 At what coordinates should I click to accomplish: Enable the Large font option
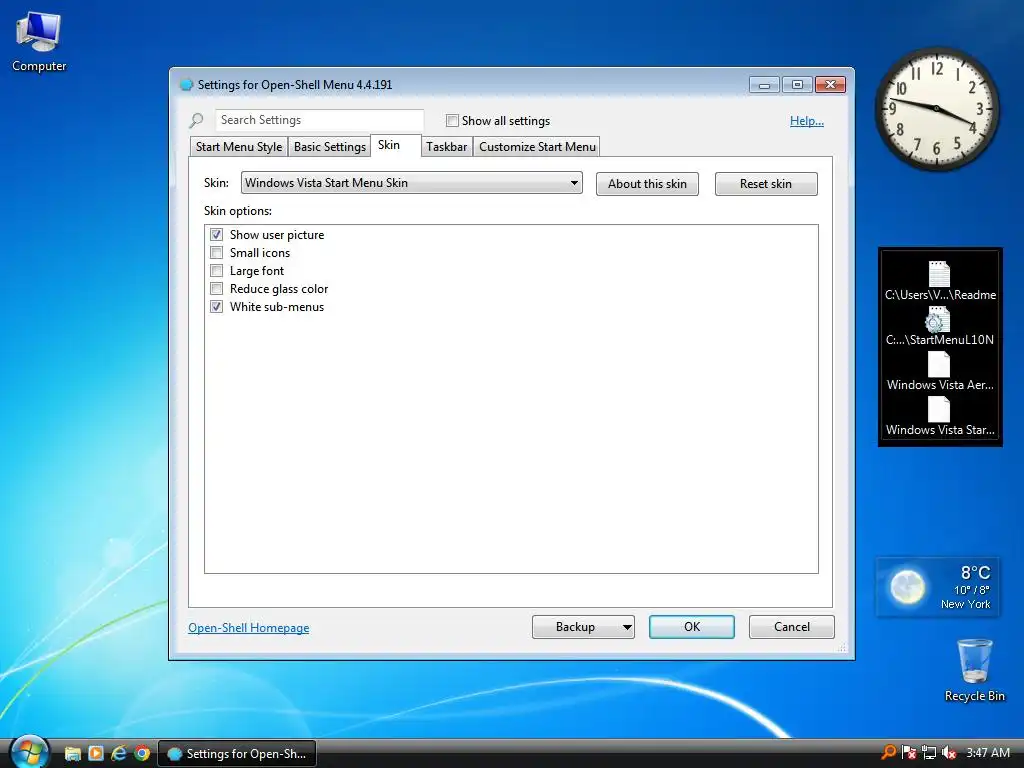click(216, 270)
